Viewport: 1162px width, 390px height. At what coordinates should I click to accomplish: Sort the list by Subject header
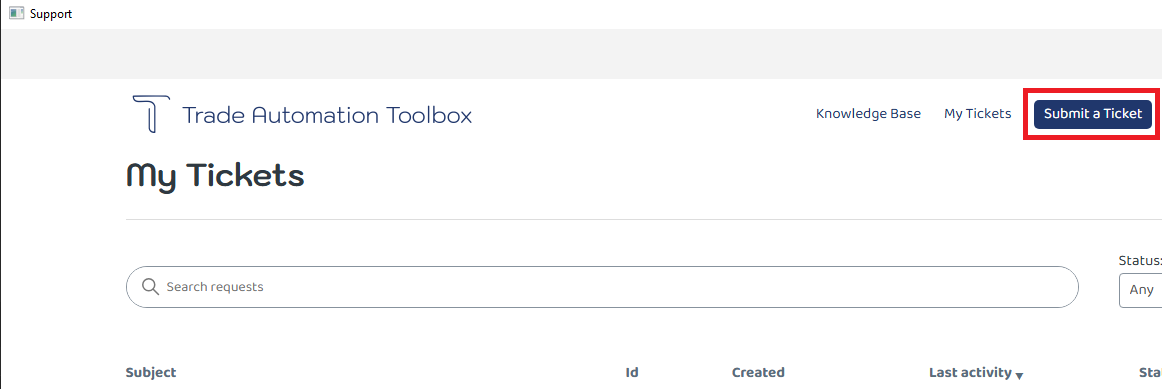[151, 372]
